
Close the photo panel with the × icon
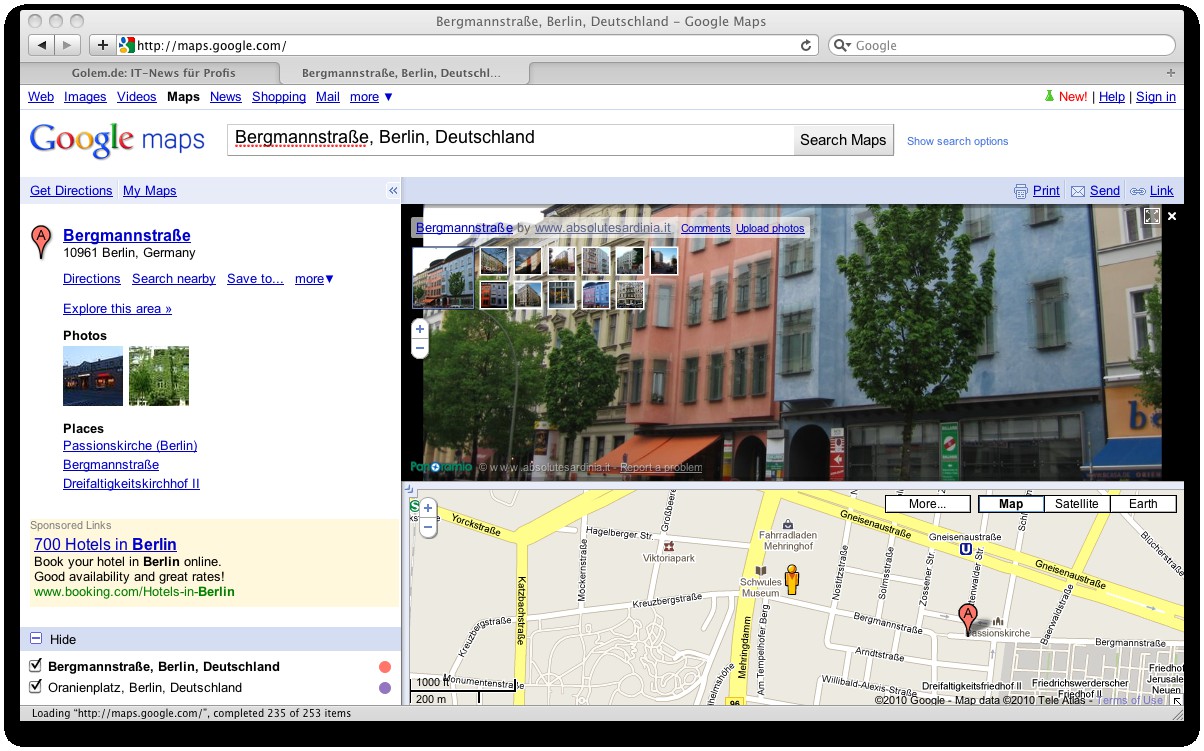click(x=1172, y=216)
